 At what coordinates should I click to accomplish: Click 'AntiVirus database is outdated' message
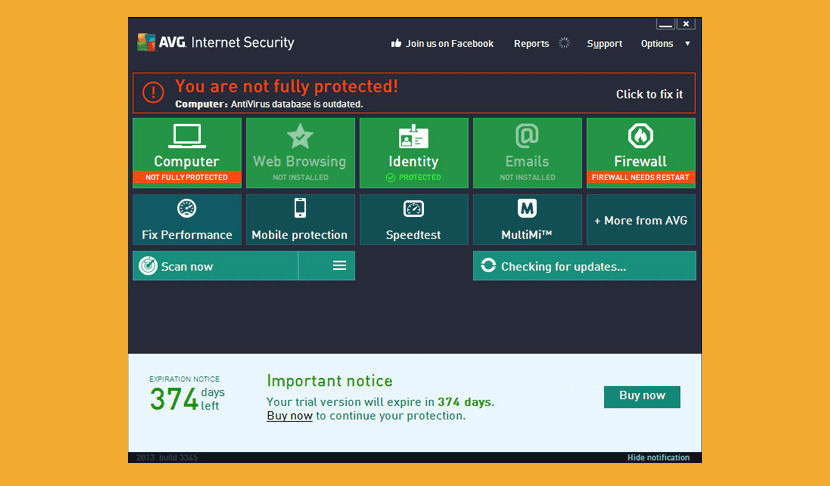pyautogui.click(x=297, y=104)
